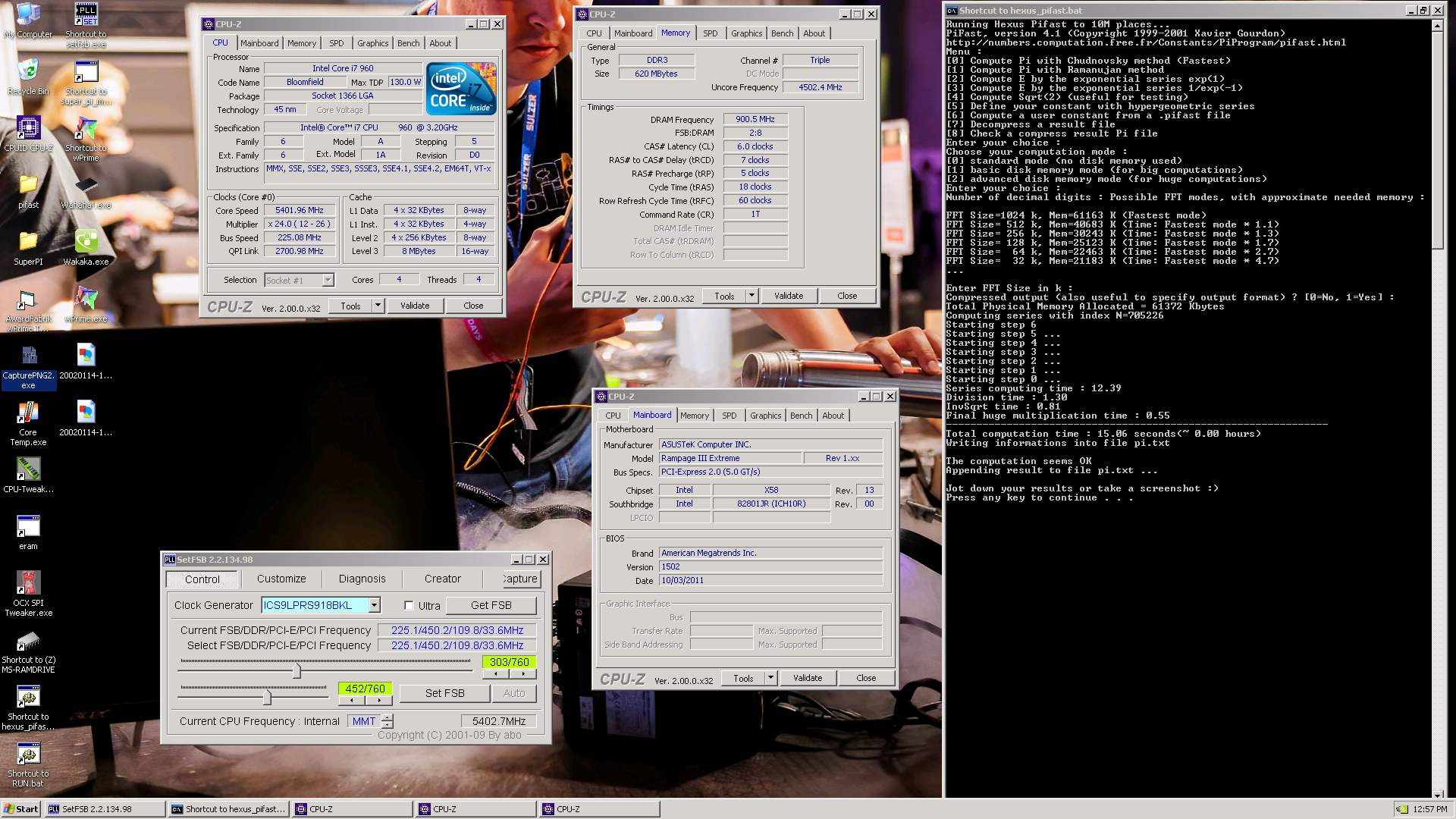Open About tab in Memory window

point(814,33)
